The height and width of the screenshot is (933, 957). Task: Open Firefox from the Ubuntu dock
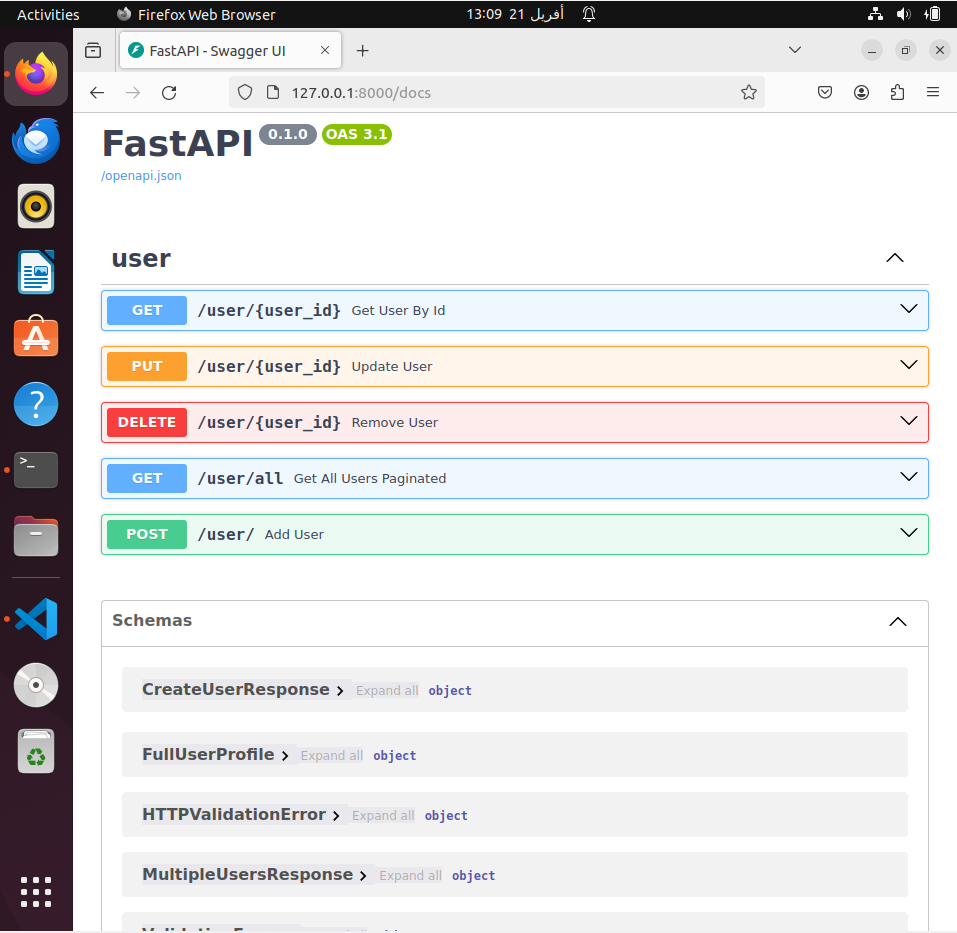click(x=36, y=74)
